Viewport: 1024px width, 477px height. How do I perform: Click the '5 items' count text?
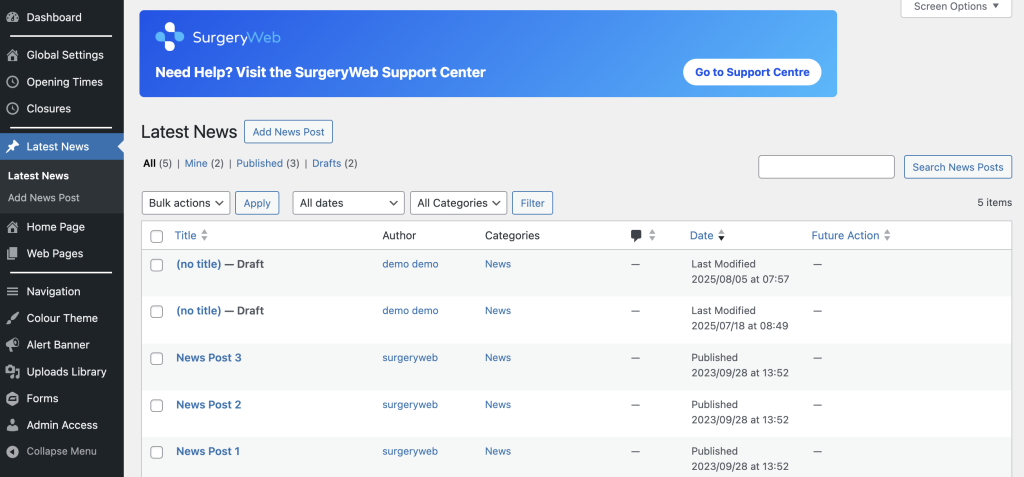pos(995,203)
